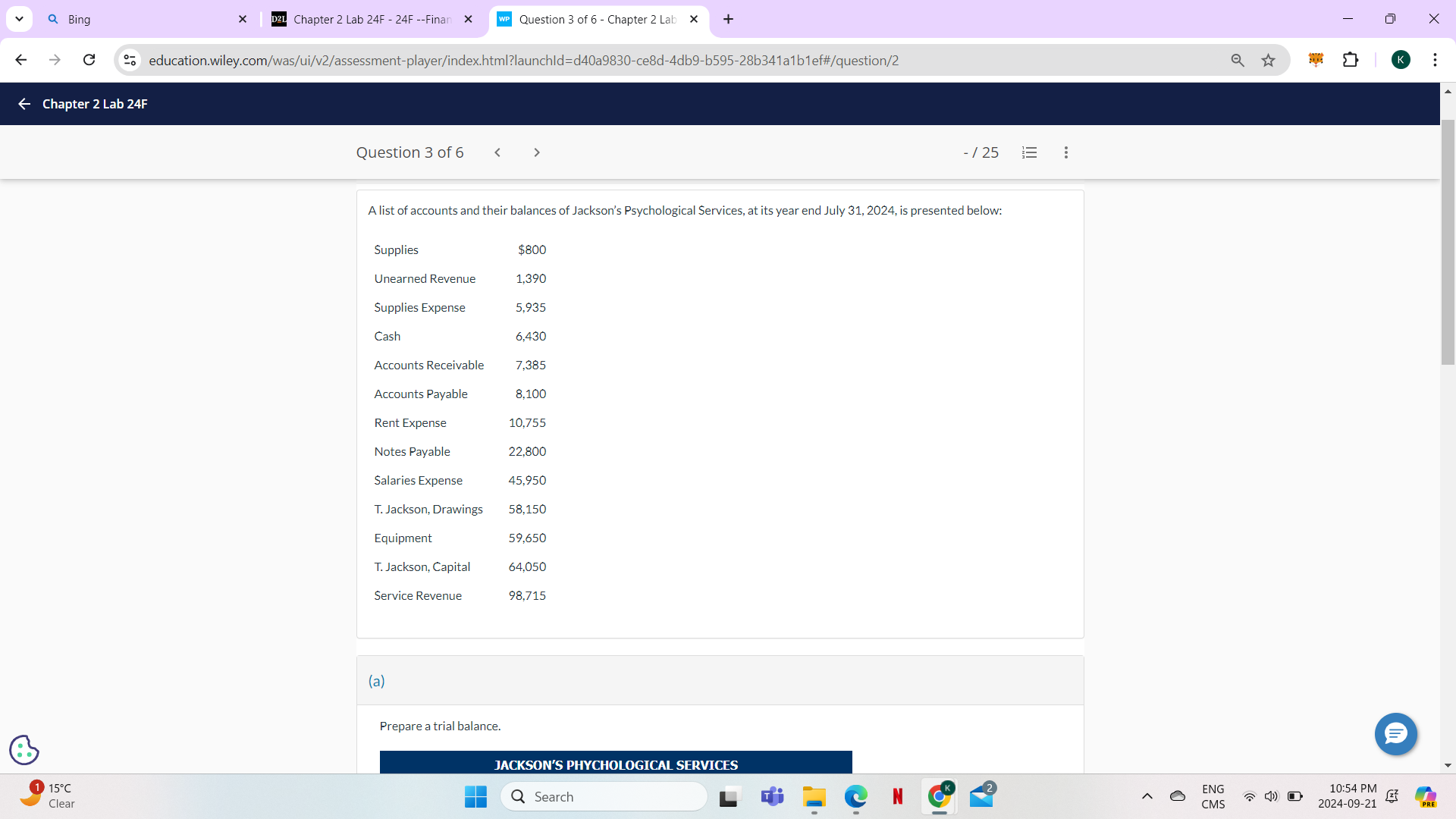Click the section (a) link heading
Screen dimensions: 1456x819
pos(376,680)
